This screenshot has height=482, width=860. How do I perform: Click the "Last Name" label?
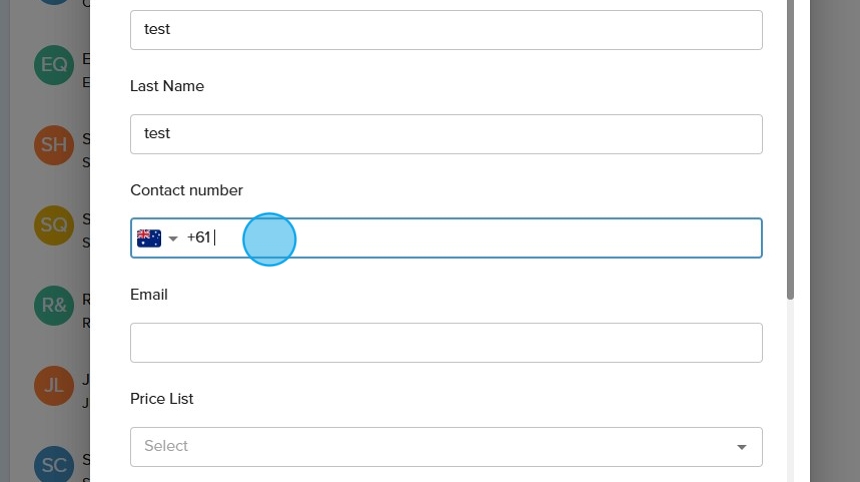click(x=167, y=86)
